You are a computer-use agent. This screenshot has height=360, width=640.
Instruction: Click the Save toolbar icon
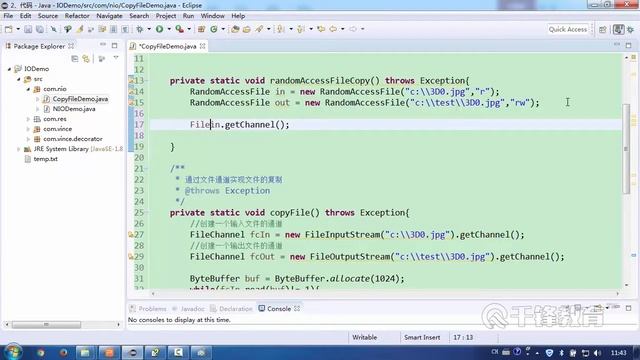click(28, 29)
